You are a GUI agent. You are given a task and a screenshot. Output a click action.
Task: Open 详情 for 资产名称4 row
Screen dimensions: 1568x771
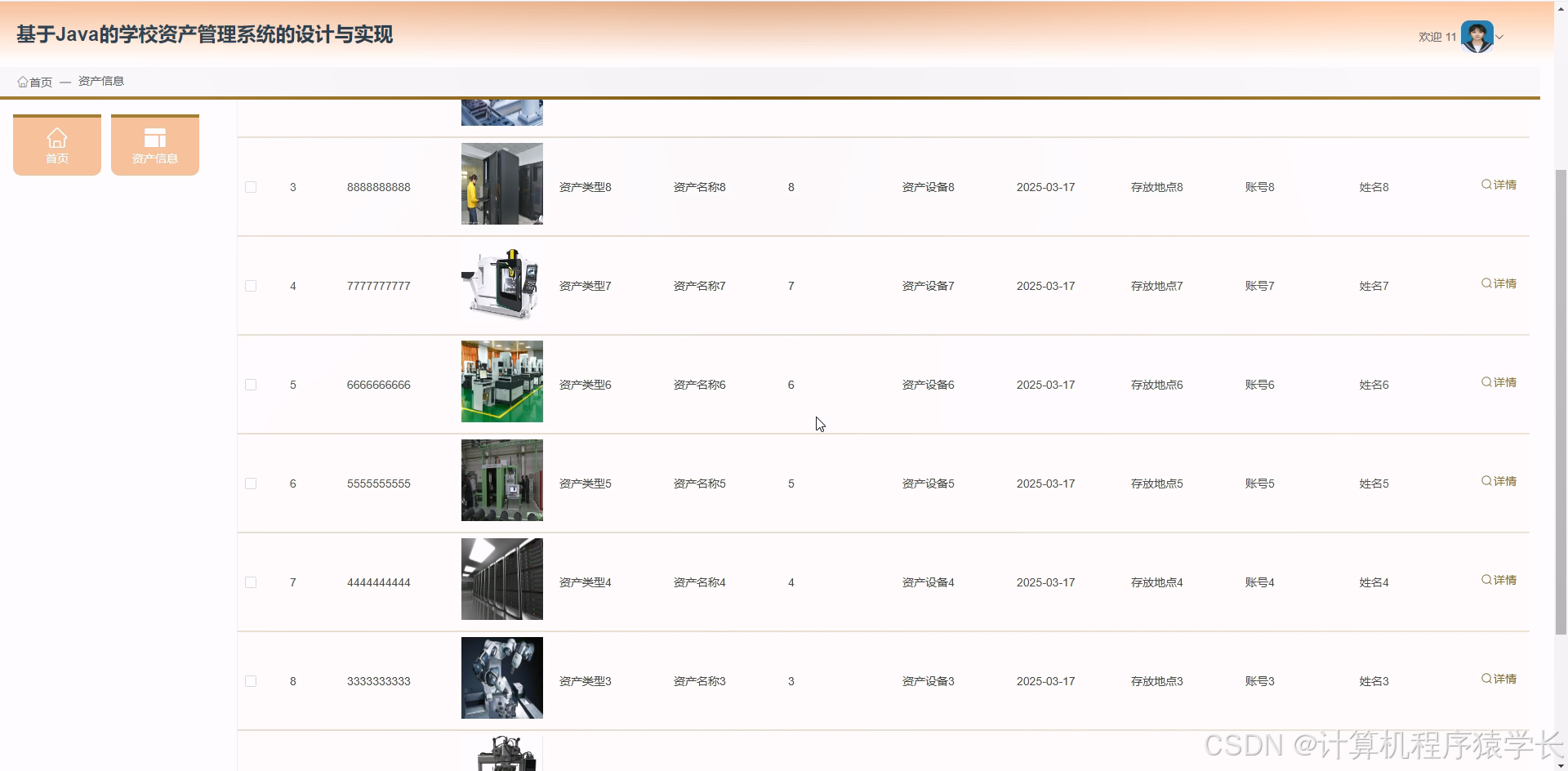click(1499, 580)
